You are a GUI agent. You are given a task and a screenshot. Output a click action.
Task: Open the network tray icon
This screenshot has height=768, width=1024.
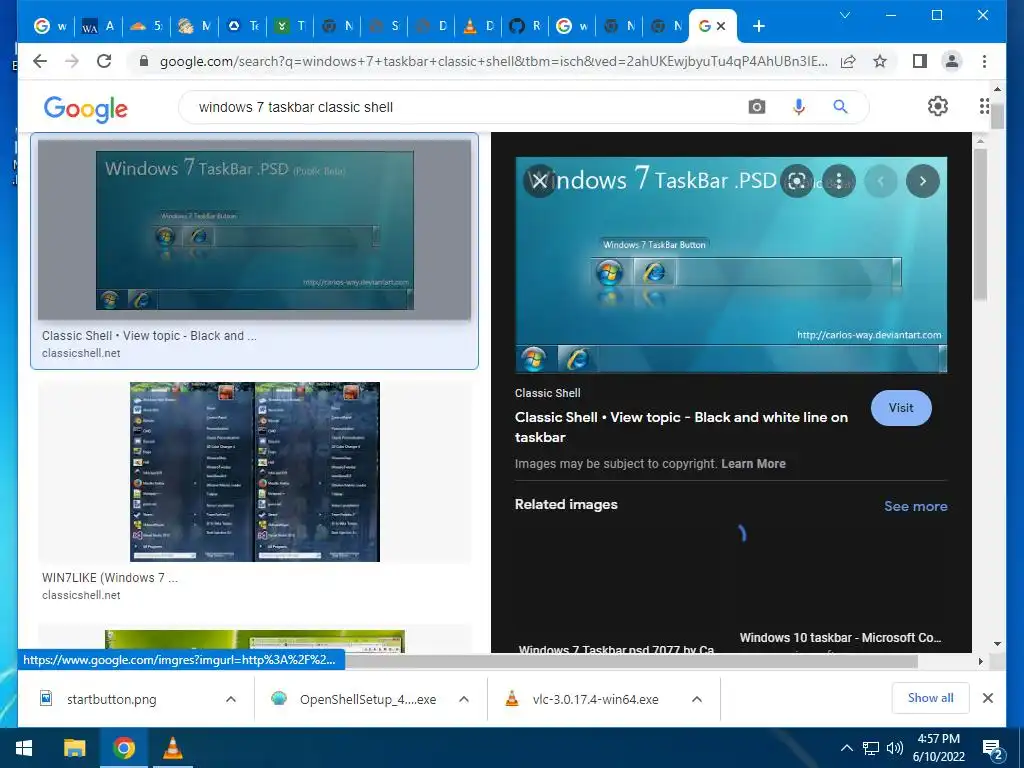(871, 748)
